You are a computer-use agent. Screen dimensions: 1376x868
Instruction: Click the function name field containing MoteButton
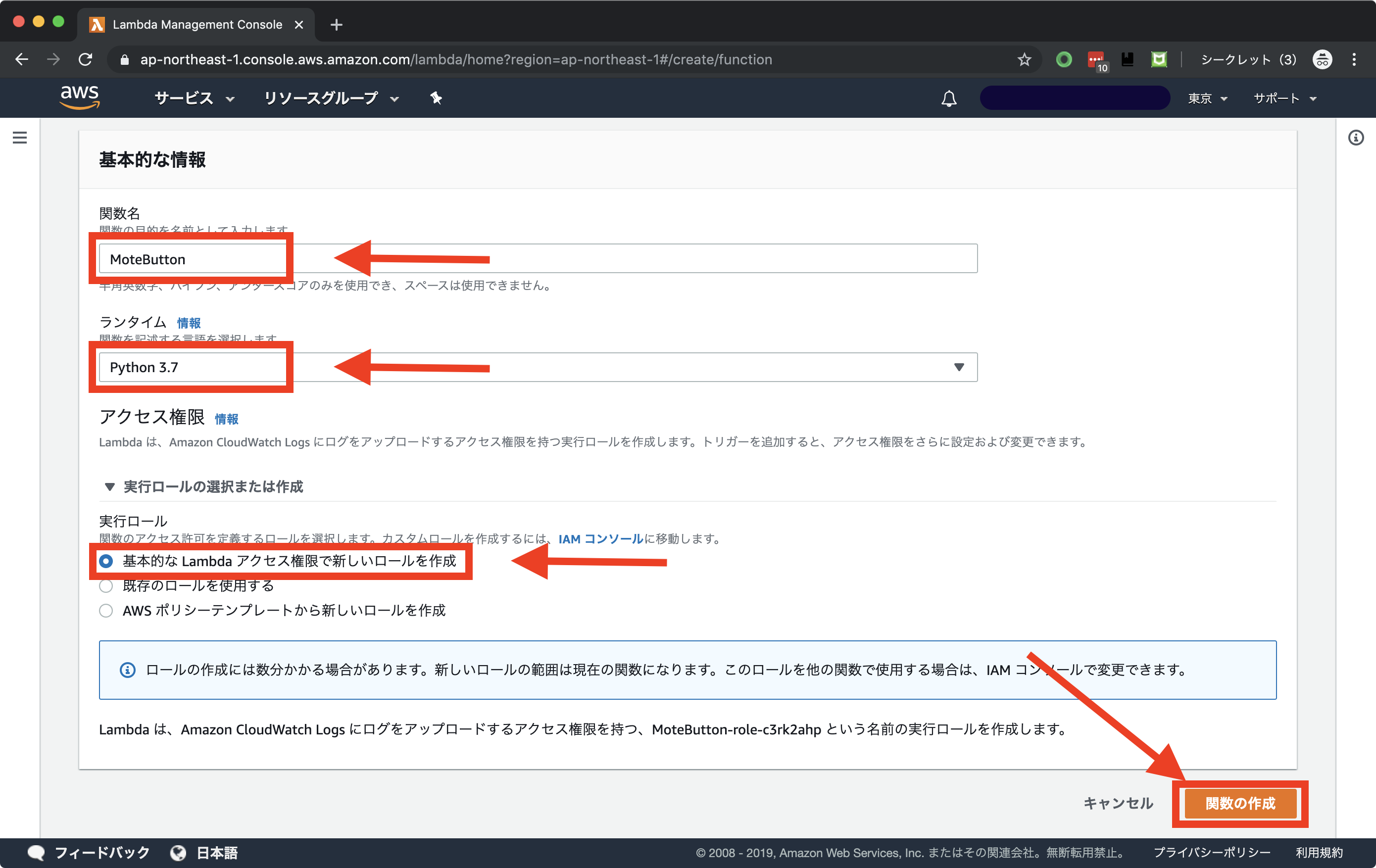click(x=539, y=258)
